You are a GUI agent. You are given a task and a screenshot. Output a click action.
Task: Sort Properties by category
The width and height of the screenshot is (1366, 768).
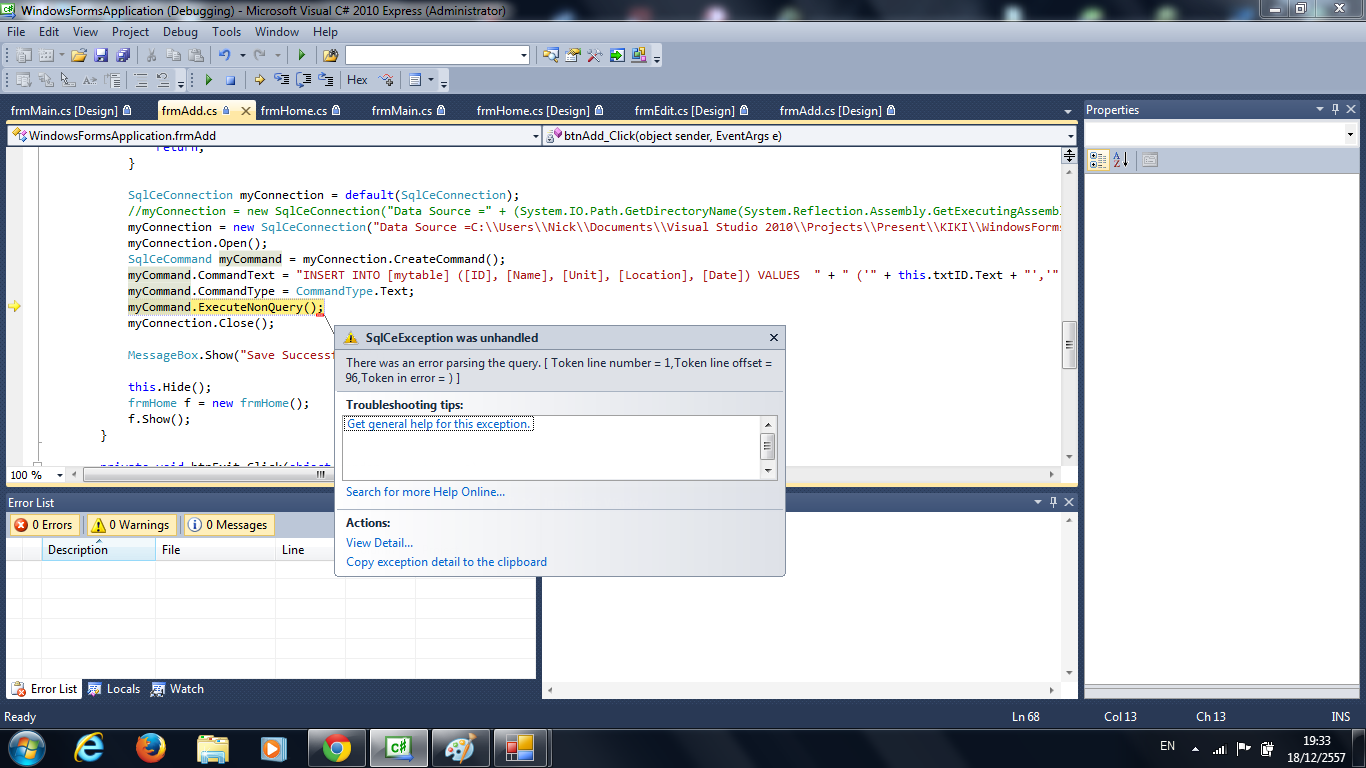coord(1098,159)
